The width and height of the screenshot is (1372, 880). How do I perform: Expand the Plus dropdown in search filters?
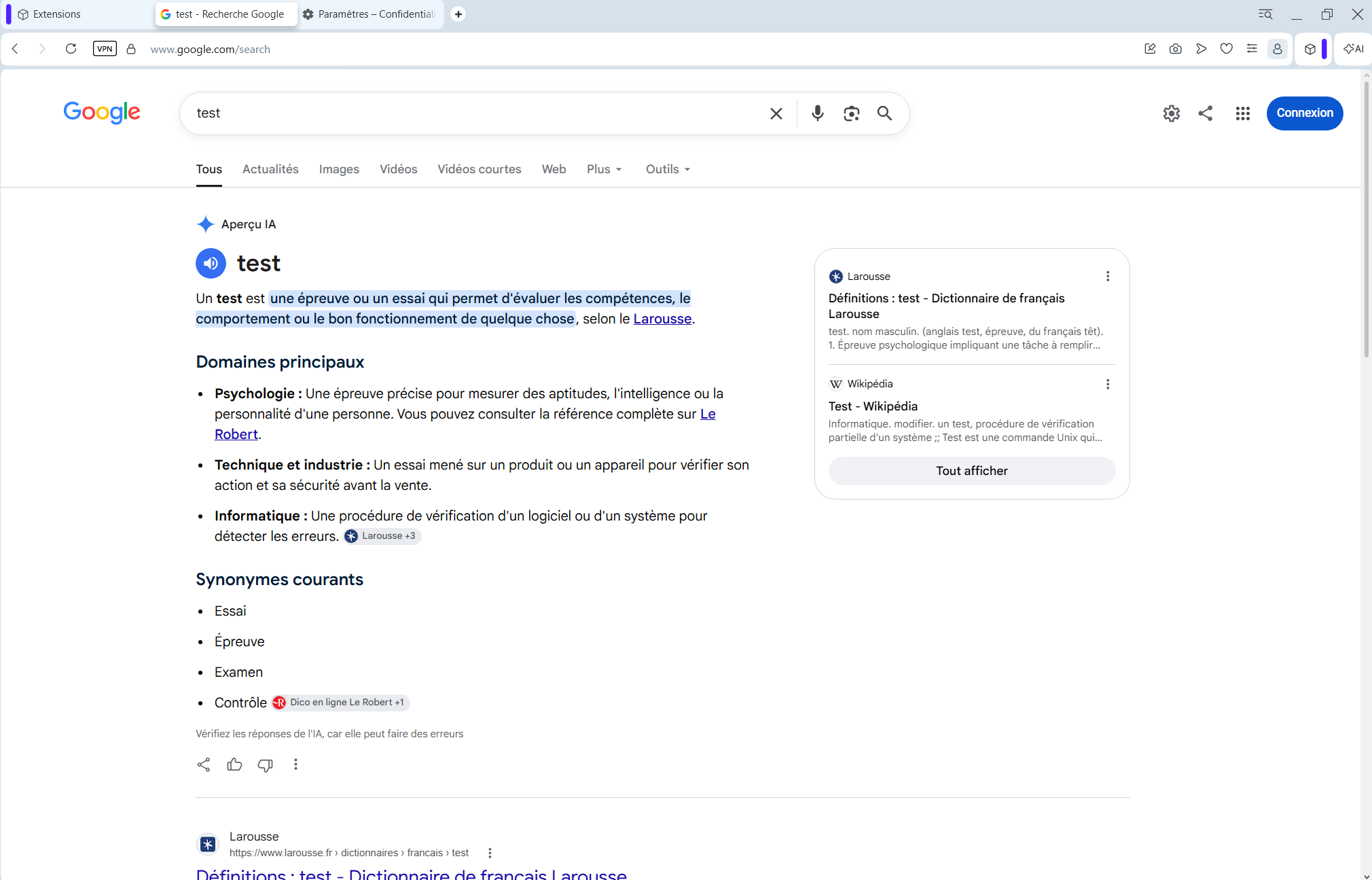(604, 169)
